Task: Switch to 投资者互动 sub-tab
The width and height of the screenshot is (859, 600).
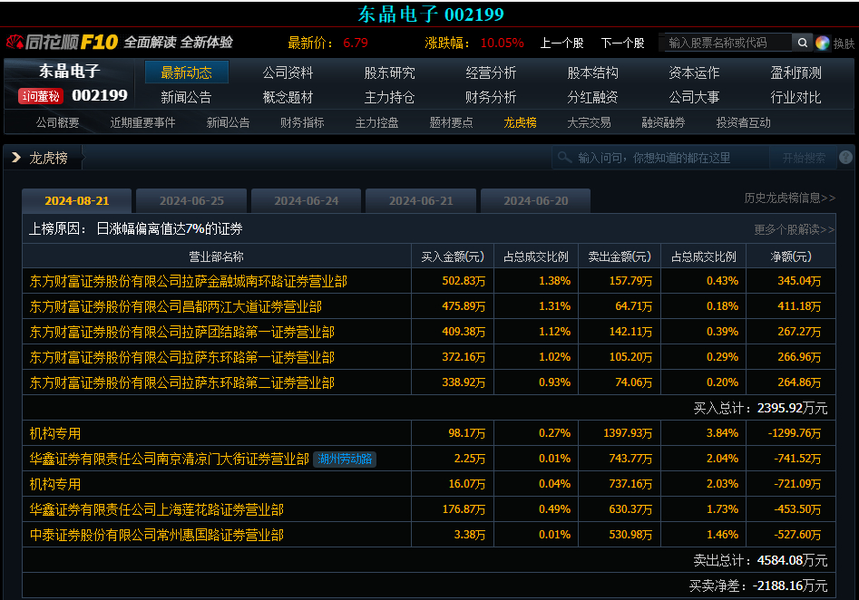Action: 743,123
